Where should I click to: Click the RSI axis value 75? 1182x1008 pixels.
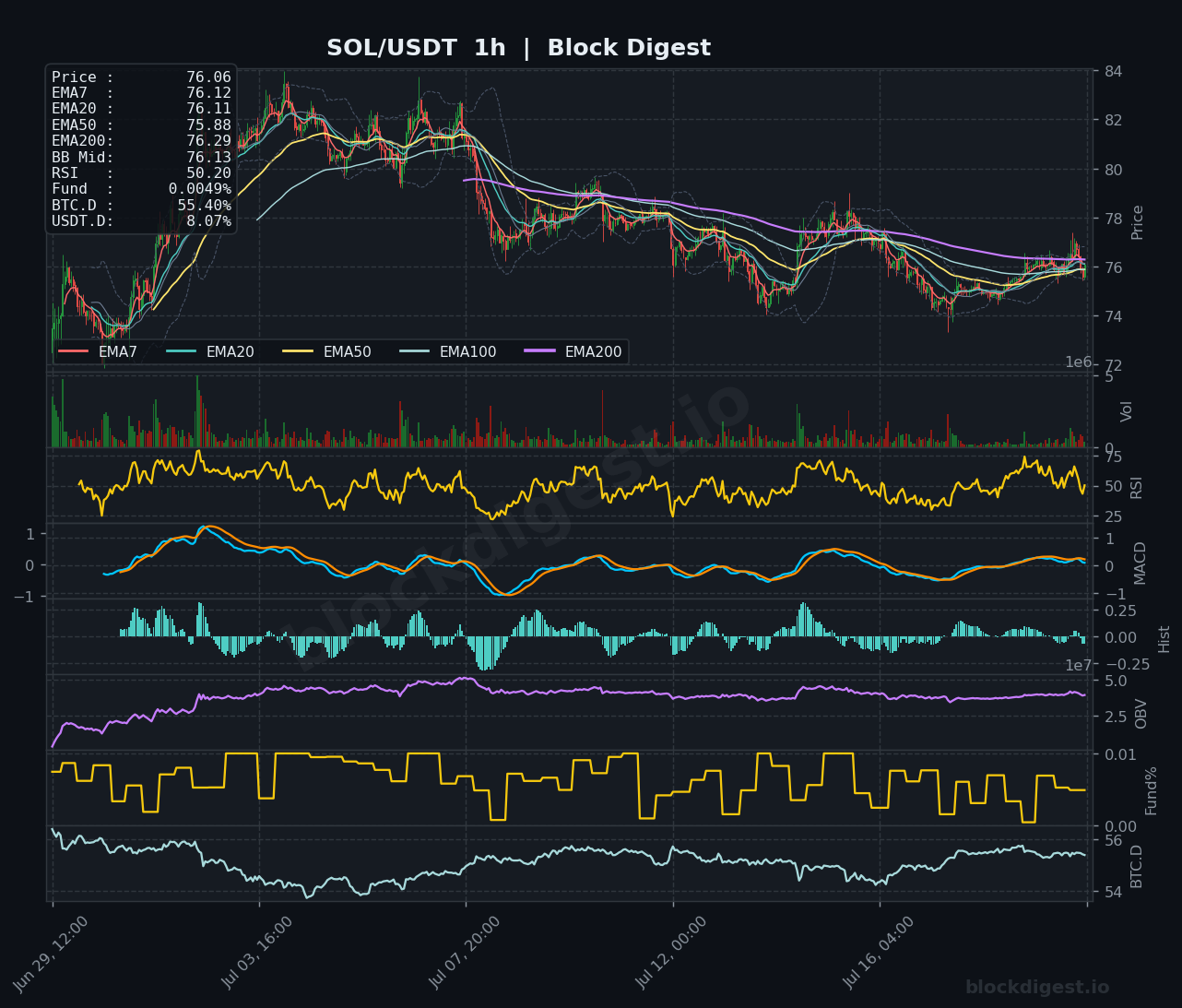pos(1113,457)
